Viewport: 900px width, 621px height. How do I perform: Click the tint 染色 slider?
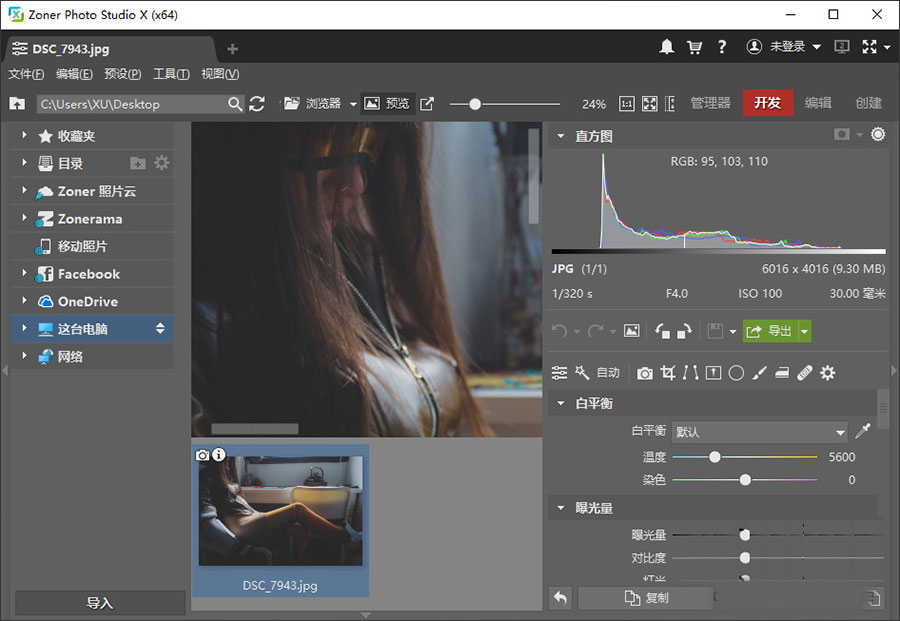(x=744, y=479)
